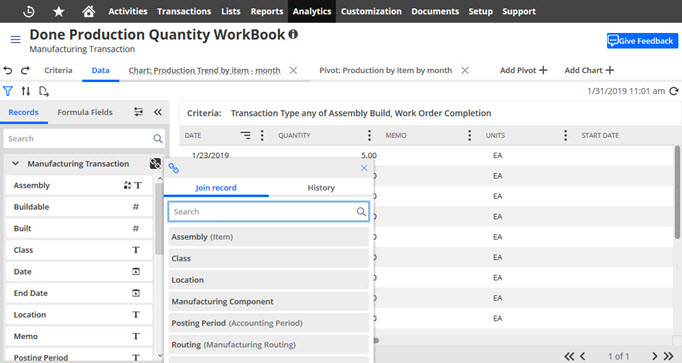
Task: Switch to the History tab in popup
Action: point(321,188)
